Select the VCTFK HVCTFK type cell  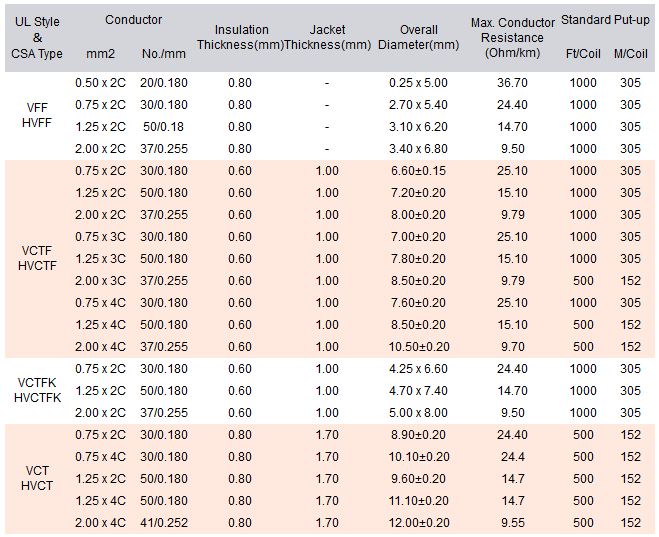point(37,390)
